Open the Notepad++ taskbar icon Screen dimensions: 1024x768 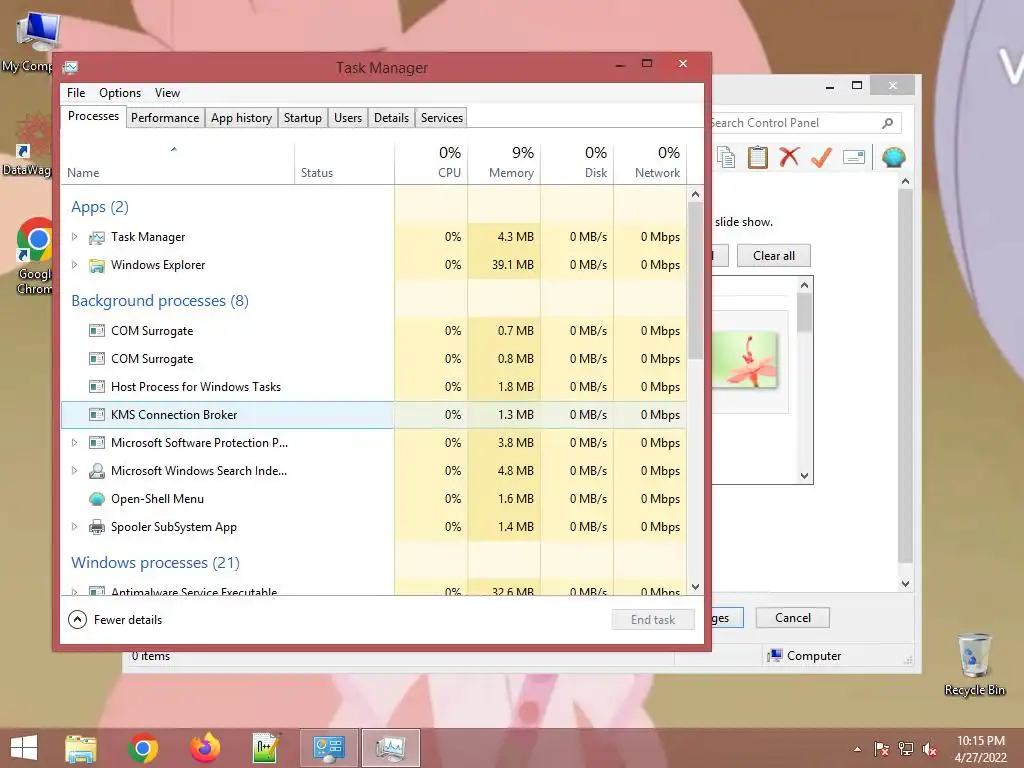pos(266,748)
